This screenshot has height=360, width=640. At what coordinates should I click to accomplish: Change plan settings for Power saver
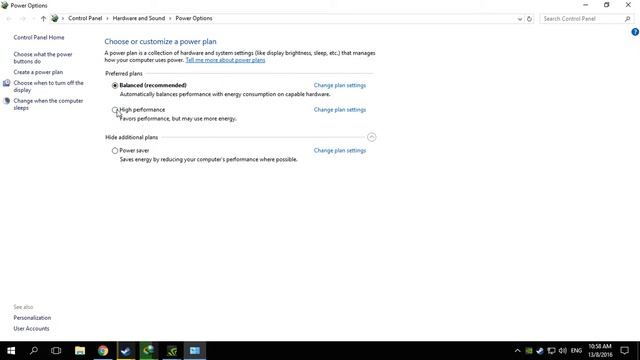(x=340, y=151)
